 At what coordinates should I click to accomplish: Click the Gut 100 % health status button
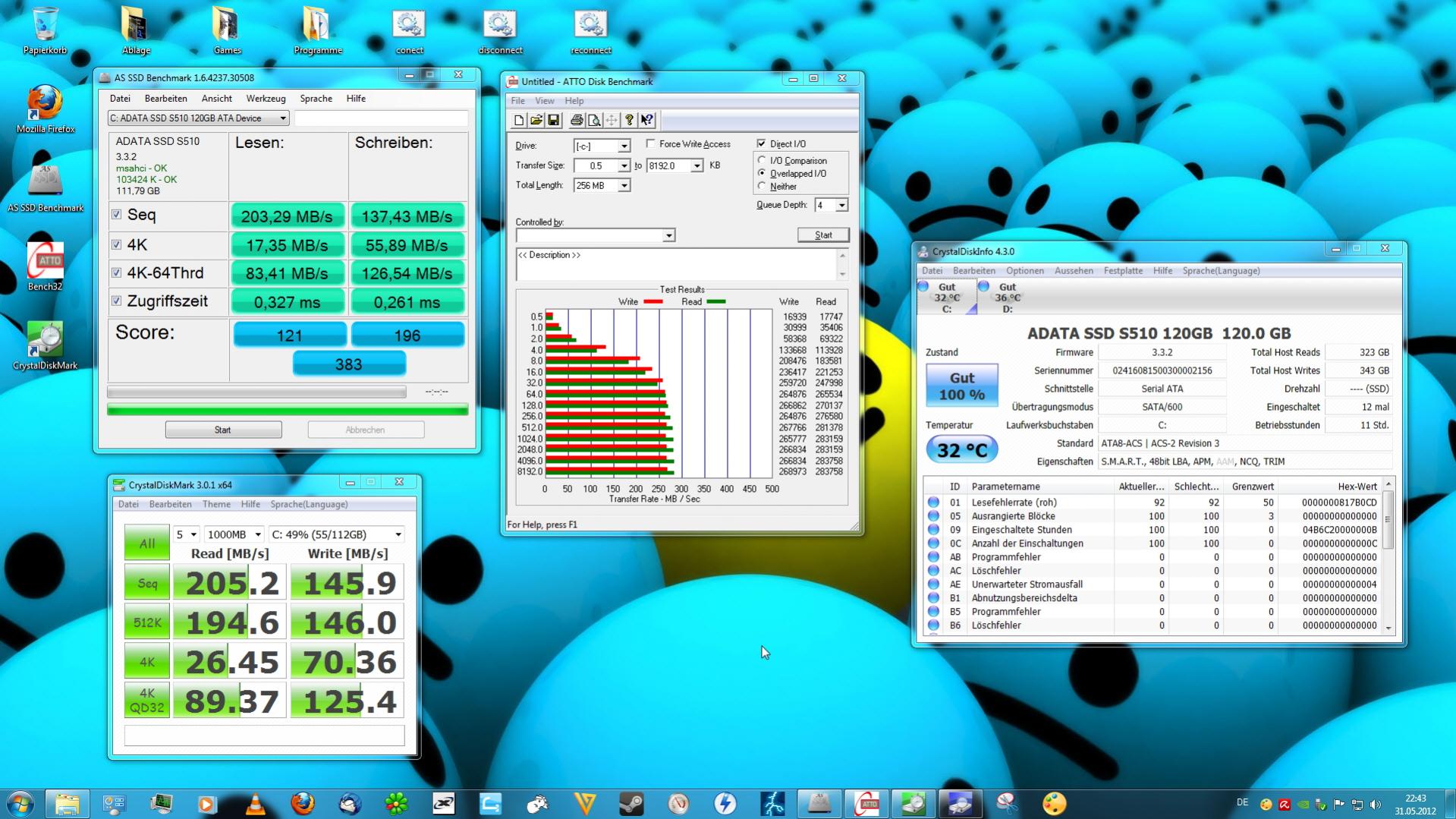pyautogui.click(x=961, y=386)
